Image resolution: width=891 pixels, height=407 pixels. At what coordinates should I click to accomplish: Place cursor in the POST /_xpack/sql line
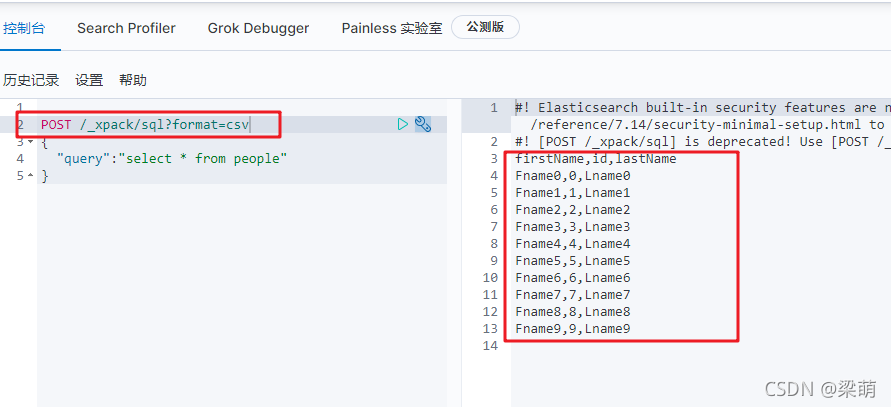coord(145,124)
